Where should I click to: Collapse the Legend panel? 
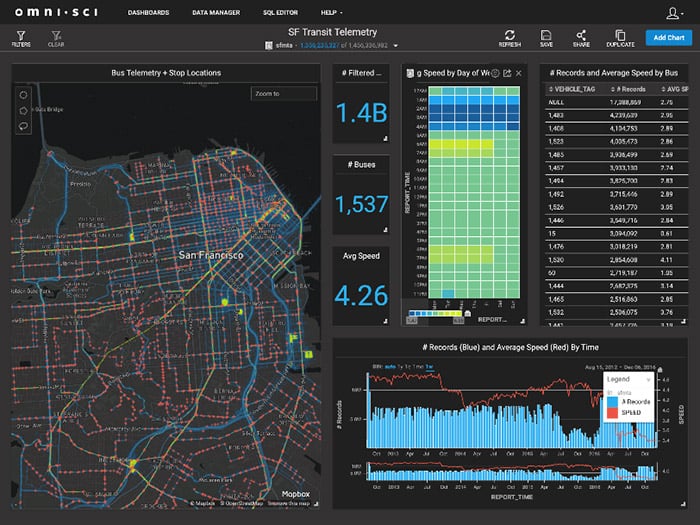point(649,380)
